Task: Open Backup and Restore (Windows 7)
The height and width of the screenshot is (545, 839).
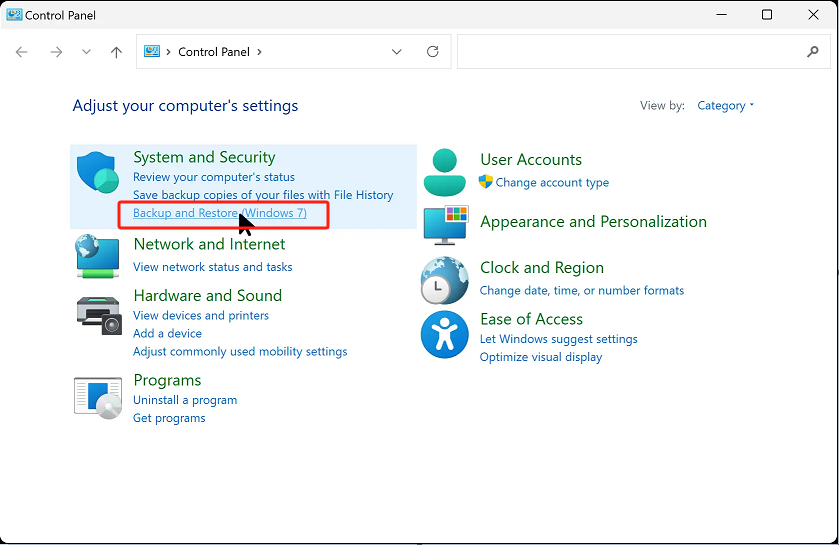Action: [219, 213]
